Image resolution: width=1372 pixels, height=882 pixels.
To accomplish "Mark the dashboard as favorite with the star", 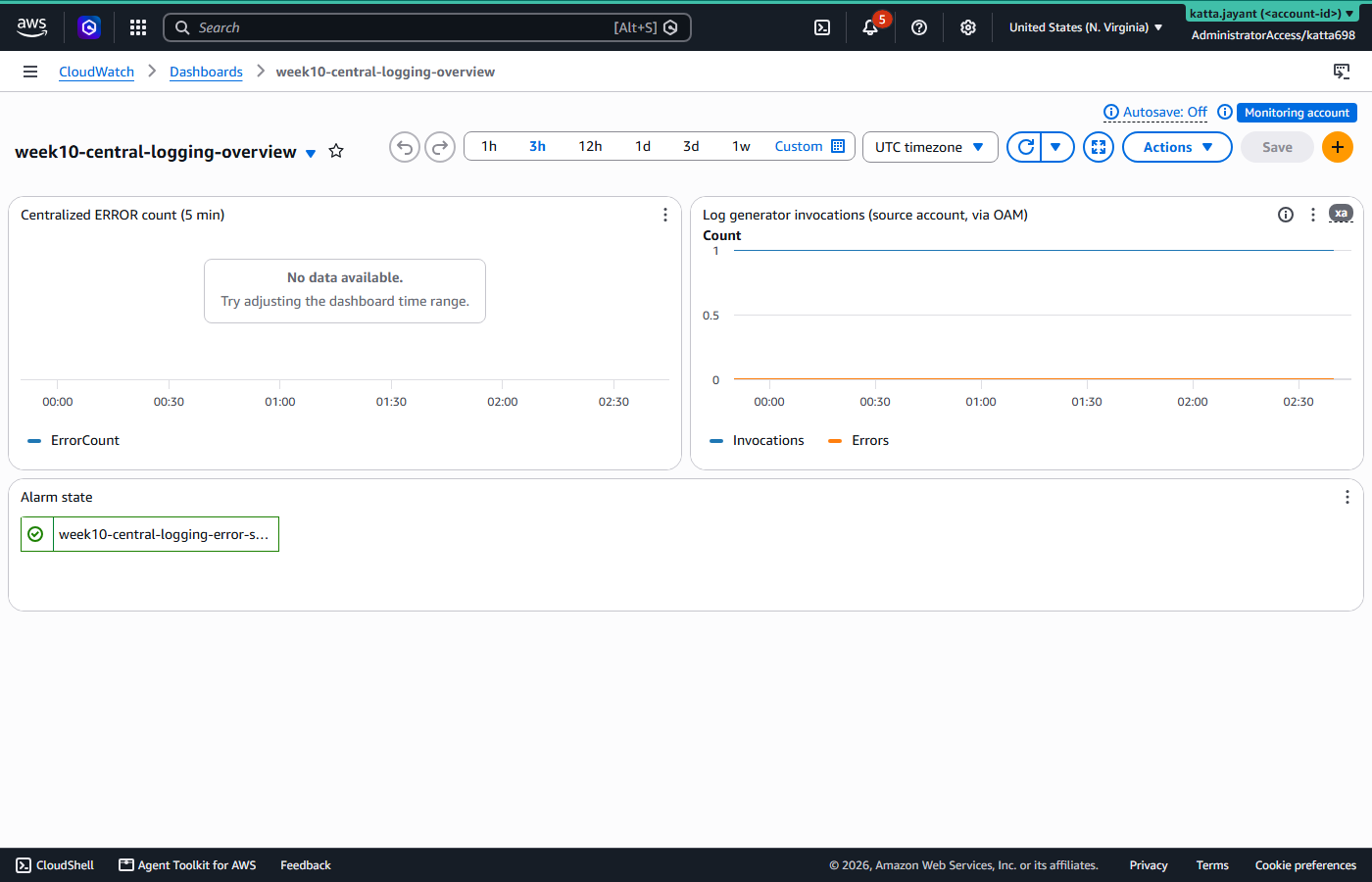I will tap(336, 151).
